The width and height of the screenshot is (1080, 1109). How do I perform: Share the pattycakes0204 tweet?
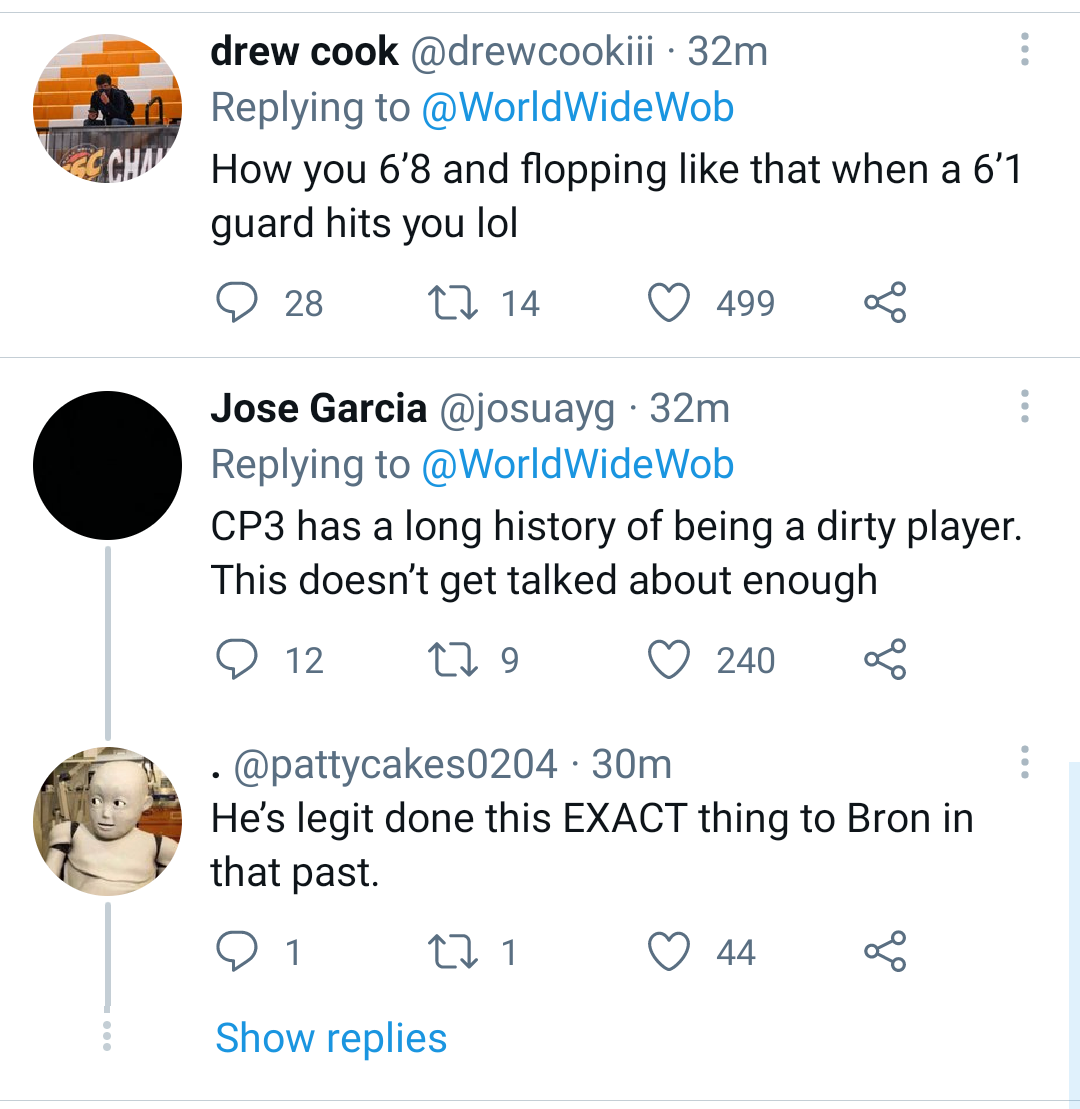[x=885, y=952]
